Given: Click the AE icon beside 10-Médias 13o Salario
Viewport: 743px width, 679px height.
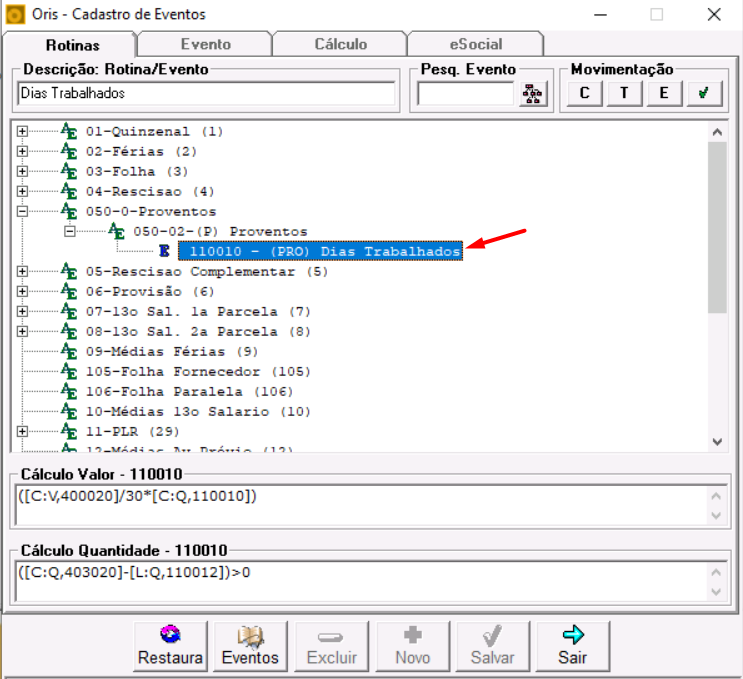Looking at the screenshot, I should [x=69, y=411].
